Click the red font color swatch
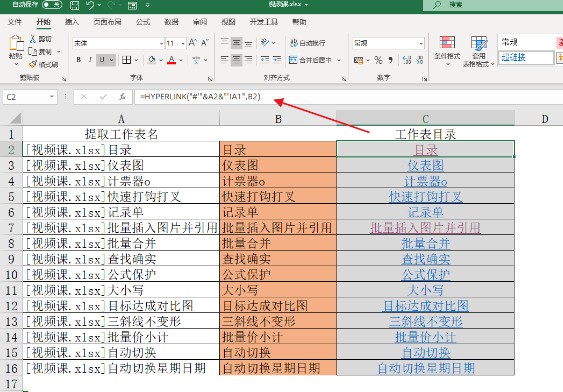The image size is (563, 392). [172, 60]
